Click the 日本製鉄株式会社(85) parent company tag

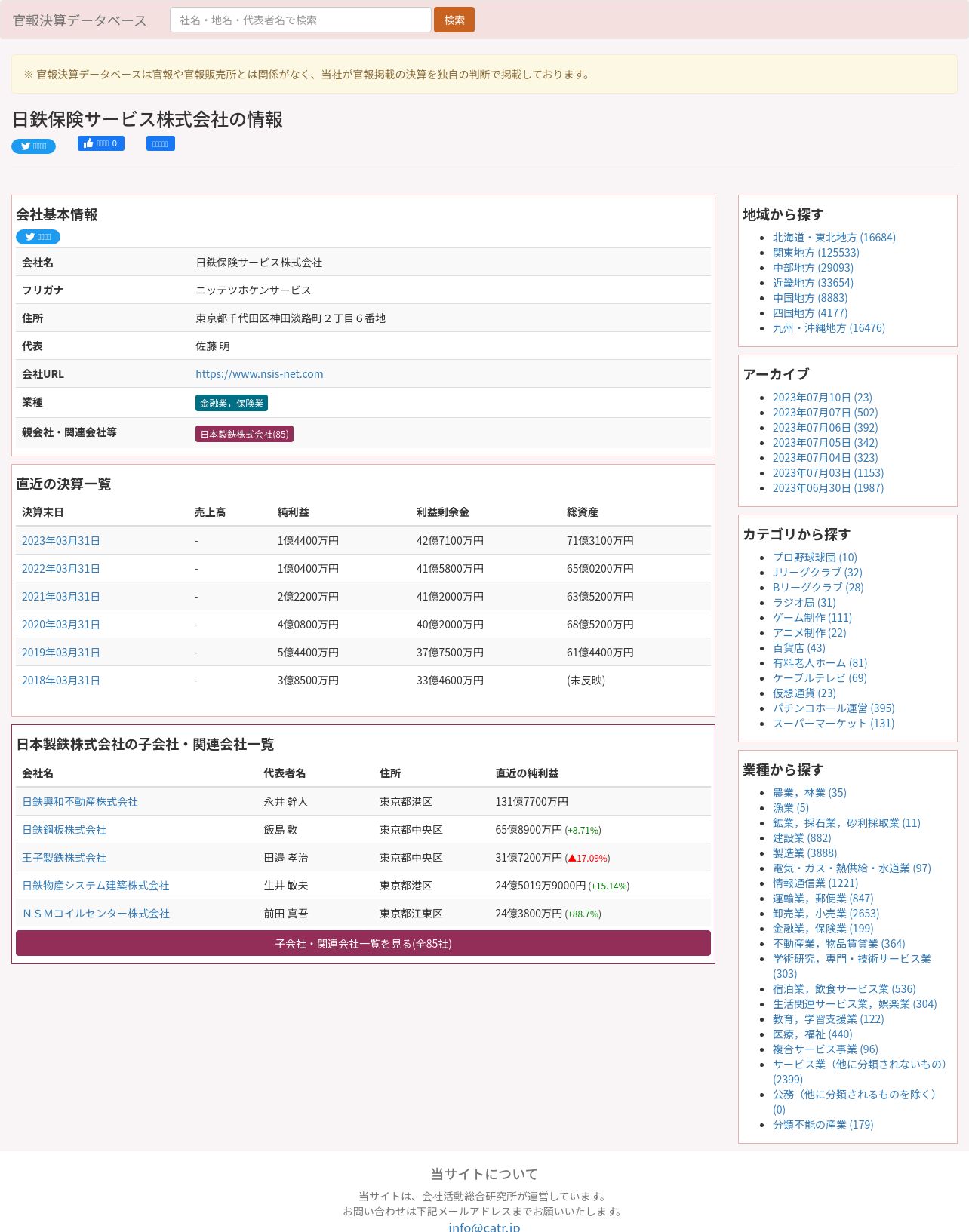tap(245, 434)
